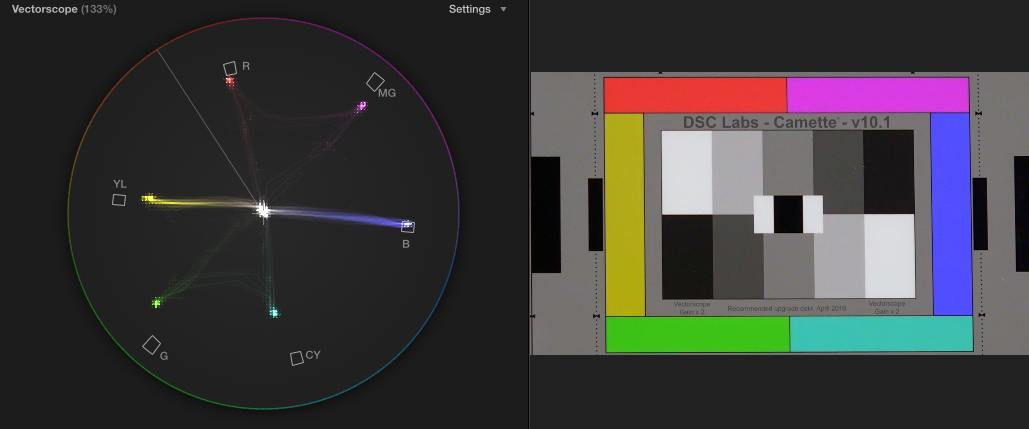
Task: Select the blue vertical bar on the chart
Action: pos(951,214)
